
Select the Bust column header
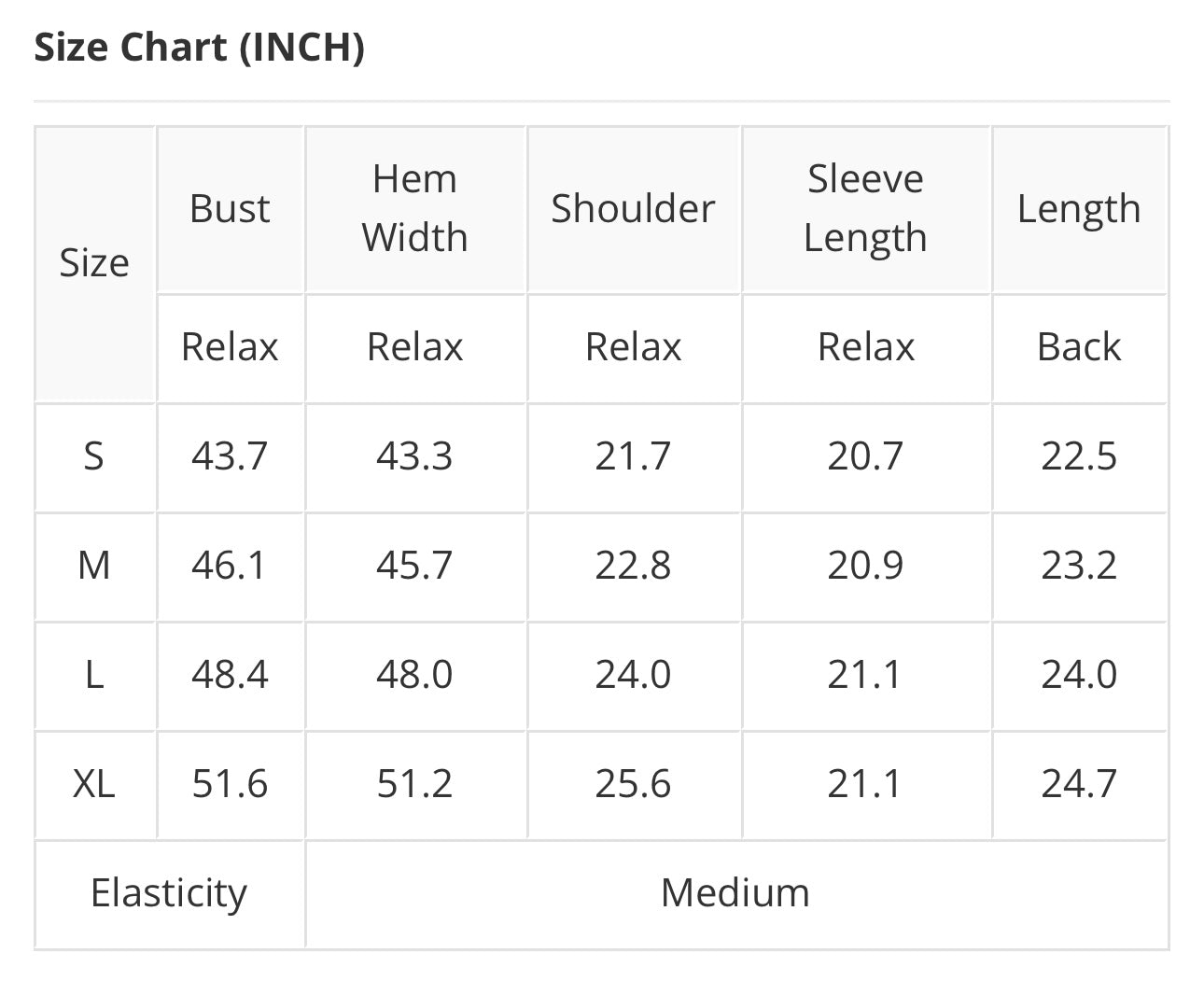pos(230,208)
